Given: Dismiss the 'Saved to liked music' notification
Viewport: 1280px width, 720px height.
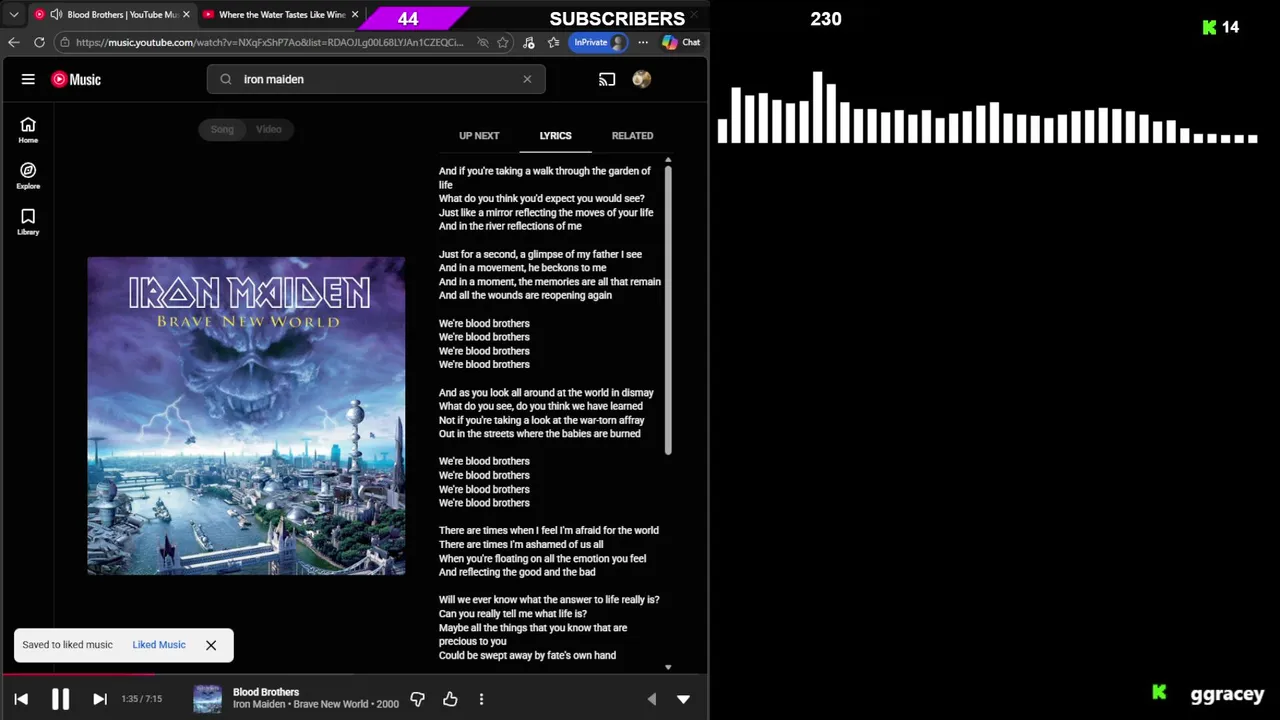Looking at the screenshot, I should pyautogui.click(x=211, y=645).
